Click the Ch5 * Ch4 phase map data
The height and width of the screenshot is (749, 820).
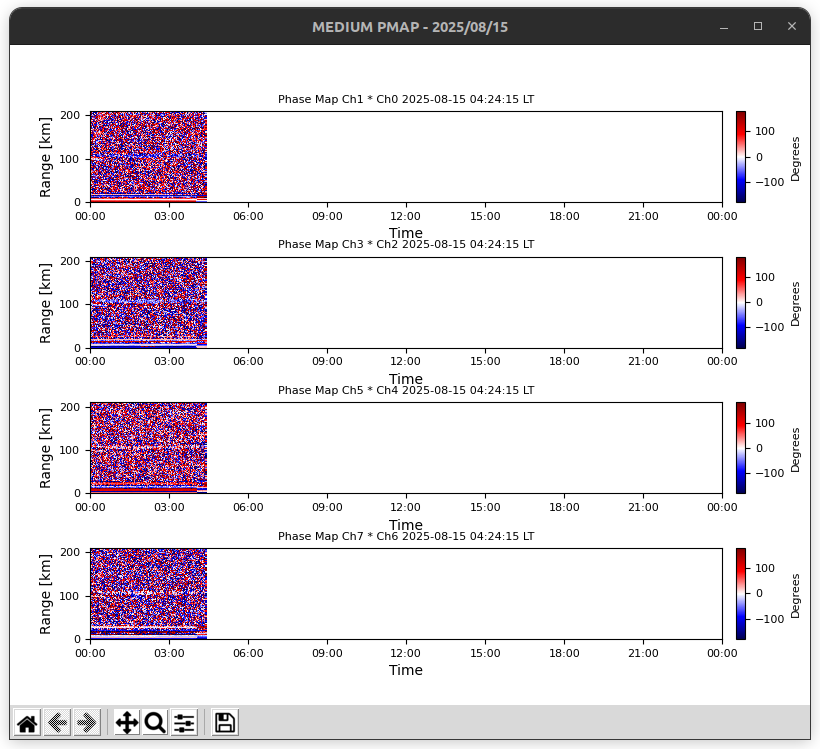click(x=149, y=448)
